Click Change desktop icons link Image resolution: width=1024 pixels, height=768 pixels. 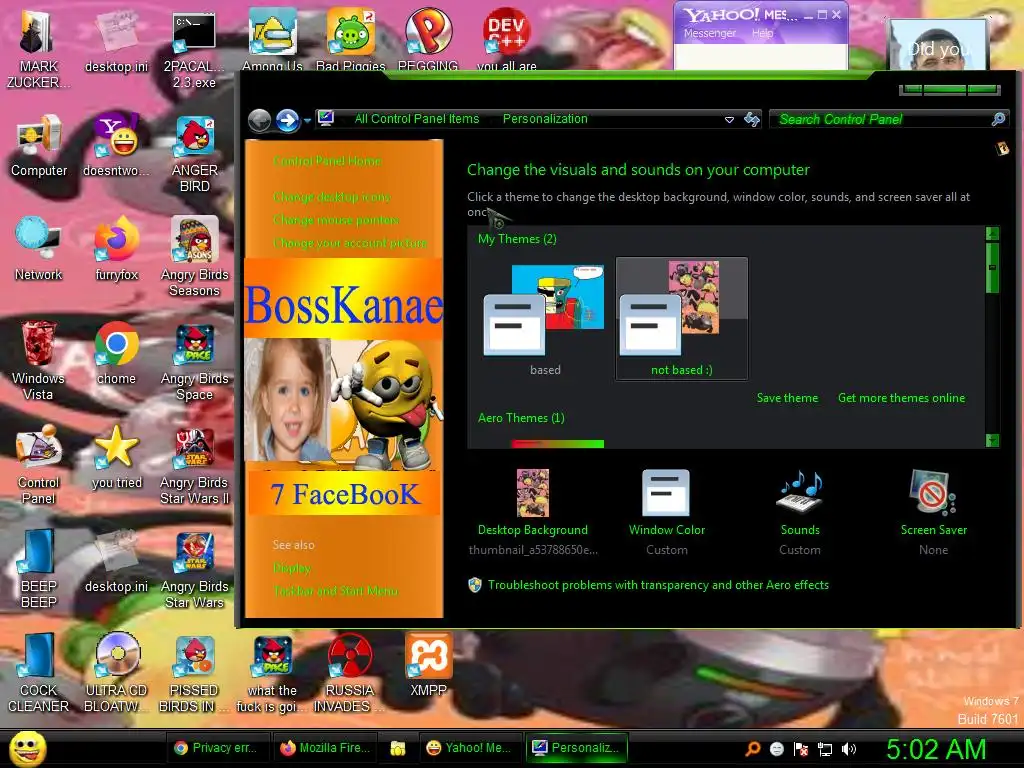click(x=332, y=197)
